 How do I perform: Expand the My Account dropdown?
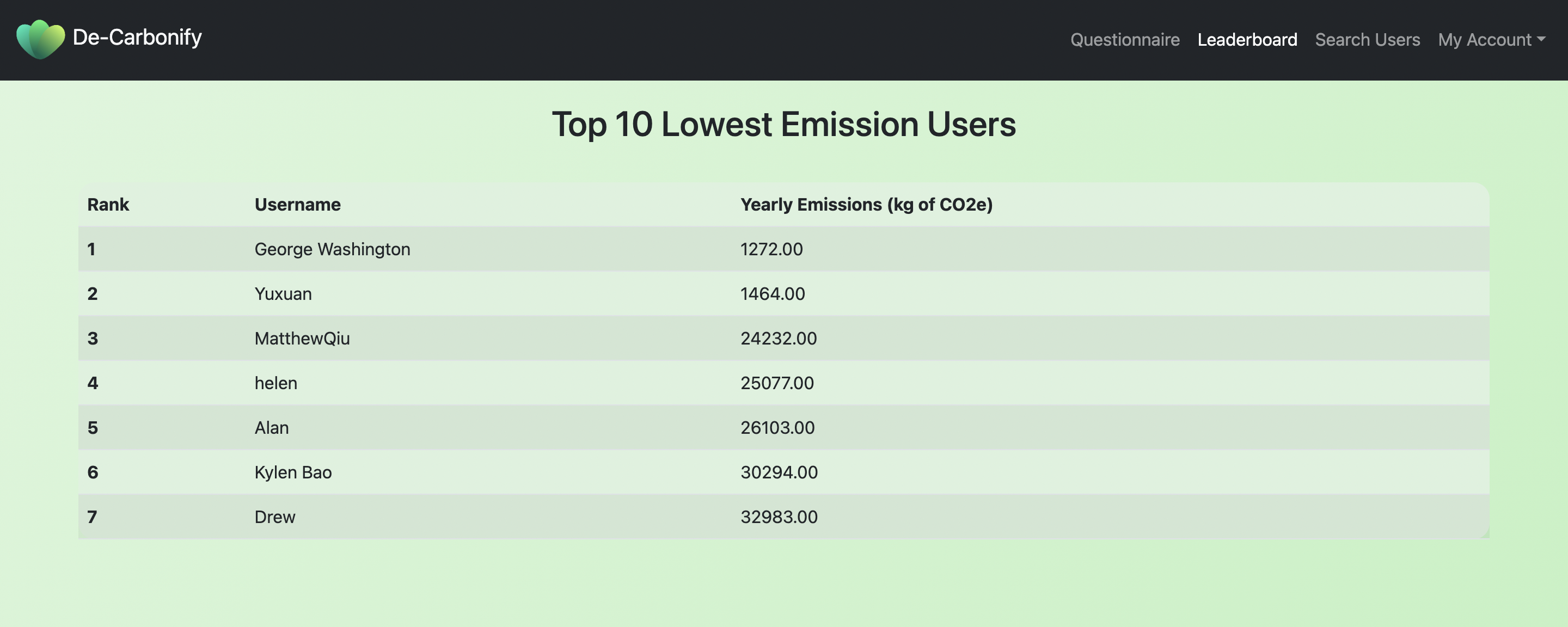click(x=1484, y=40)
